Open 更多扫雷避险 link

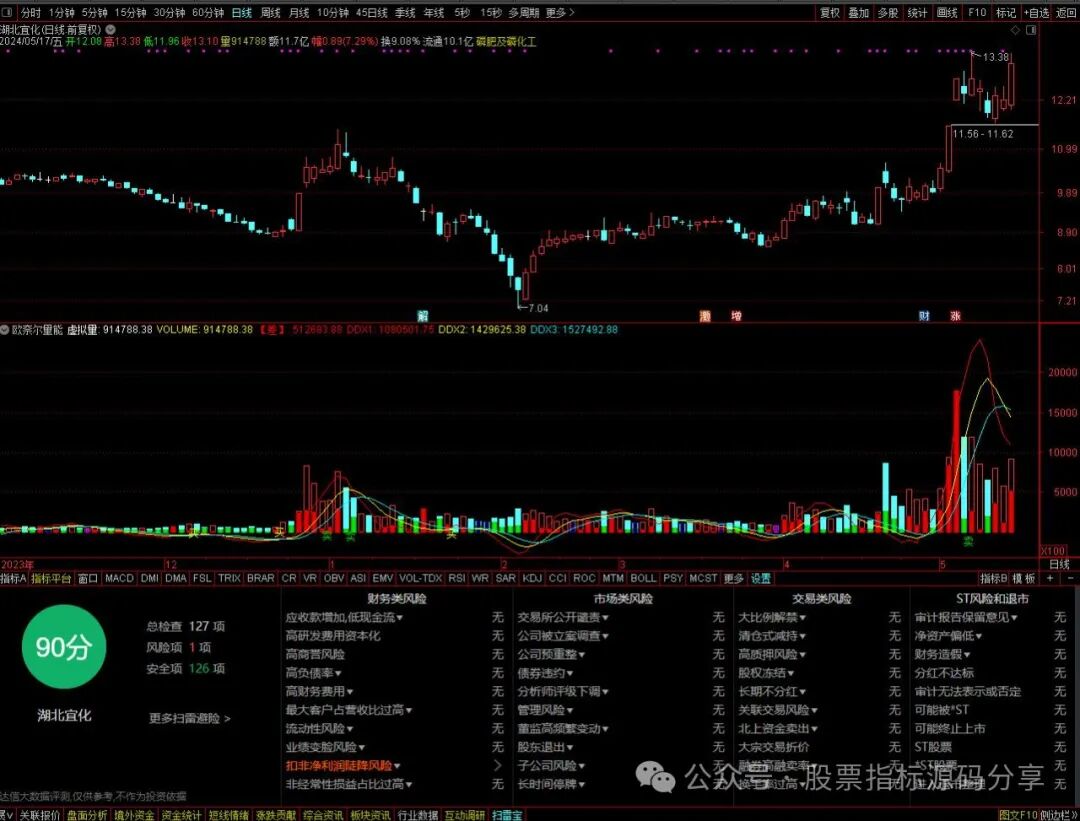click(x=189, y=718)
